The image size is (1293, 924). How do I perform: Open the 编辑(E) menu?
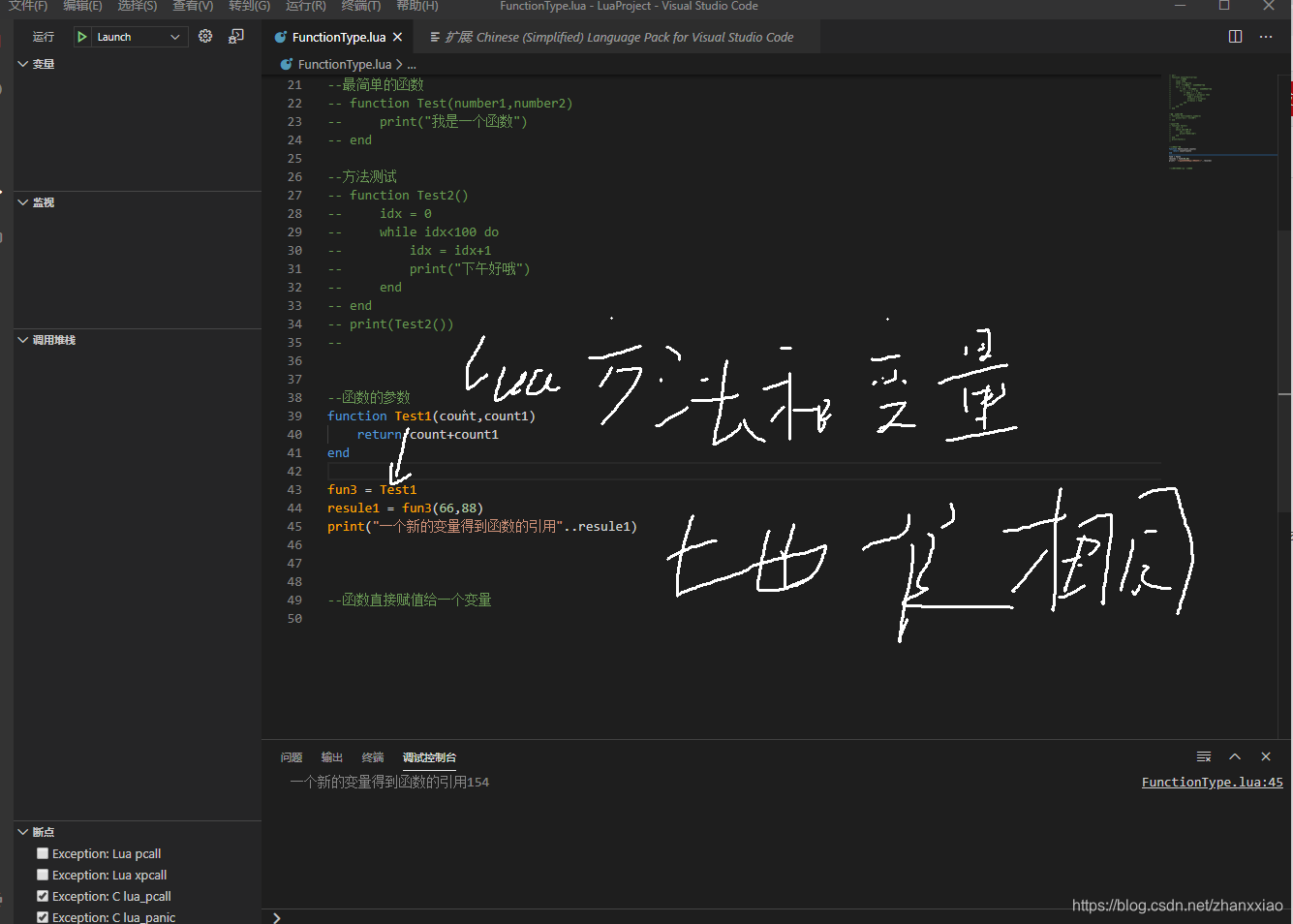pyautogui.click(x=82, y=6)
